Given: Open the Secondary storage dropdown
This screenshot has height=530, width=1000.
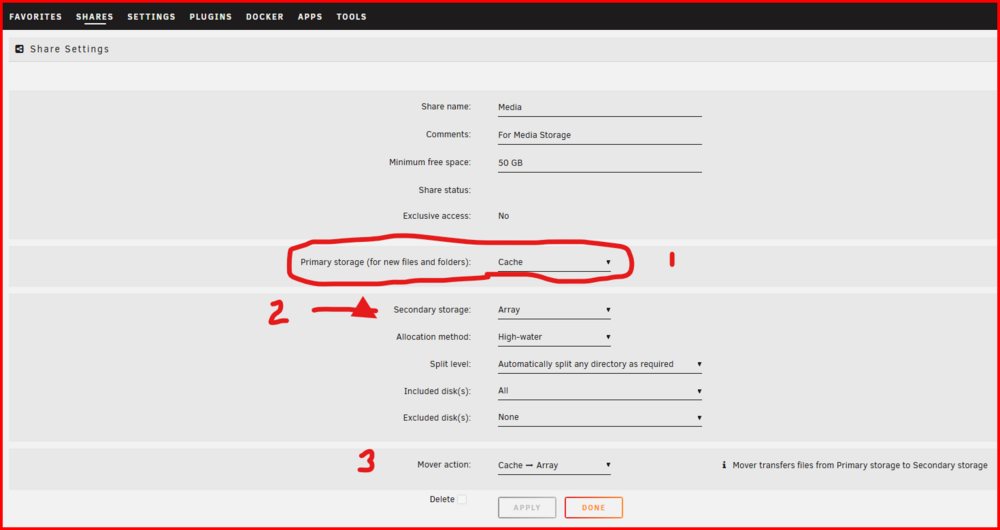Looking at the screenshot, I should click(554, 310).
